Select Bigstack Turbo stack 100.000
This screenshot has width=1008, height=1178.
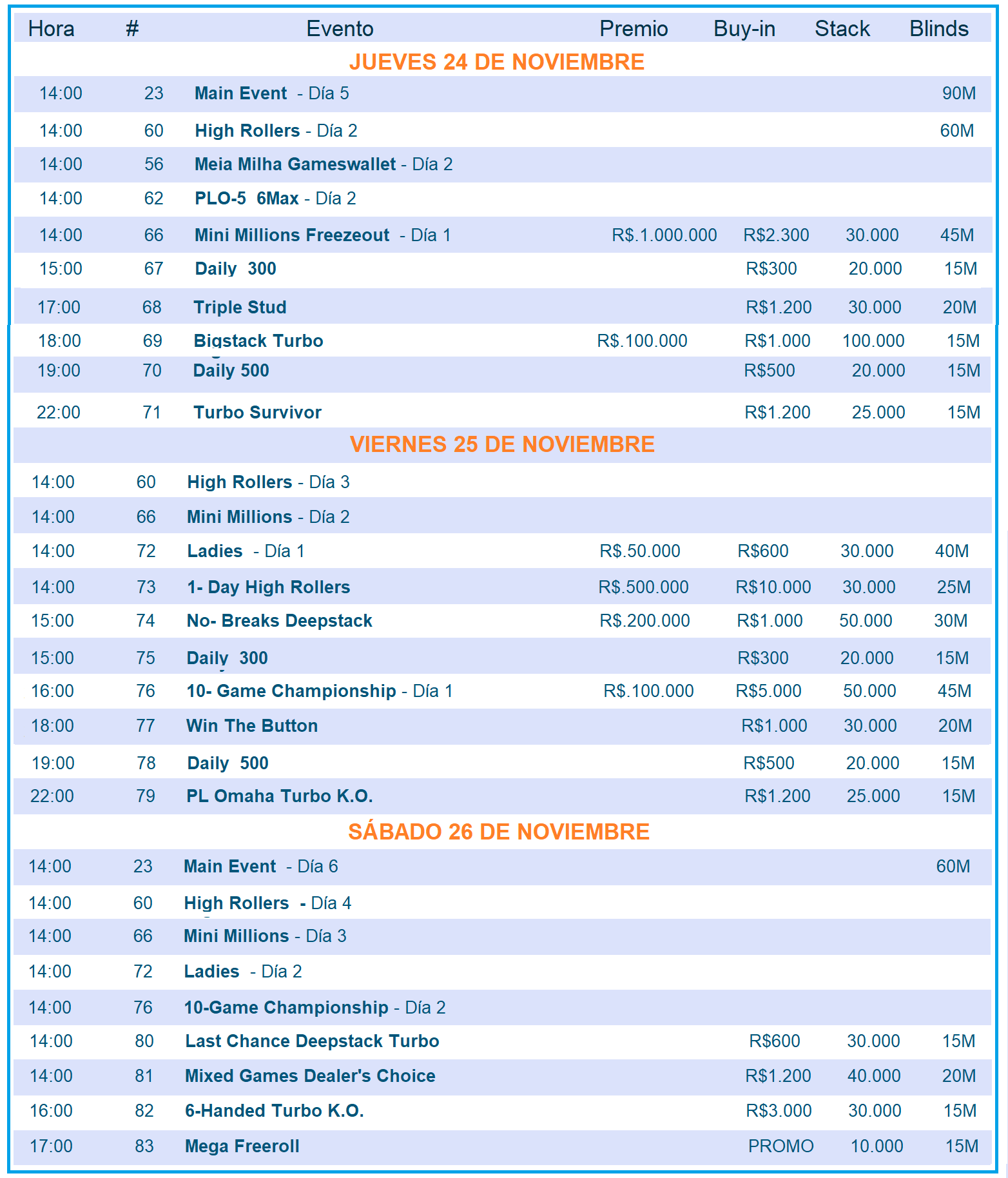[x=873, y=341]
